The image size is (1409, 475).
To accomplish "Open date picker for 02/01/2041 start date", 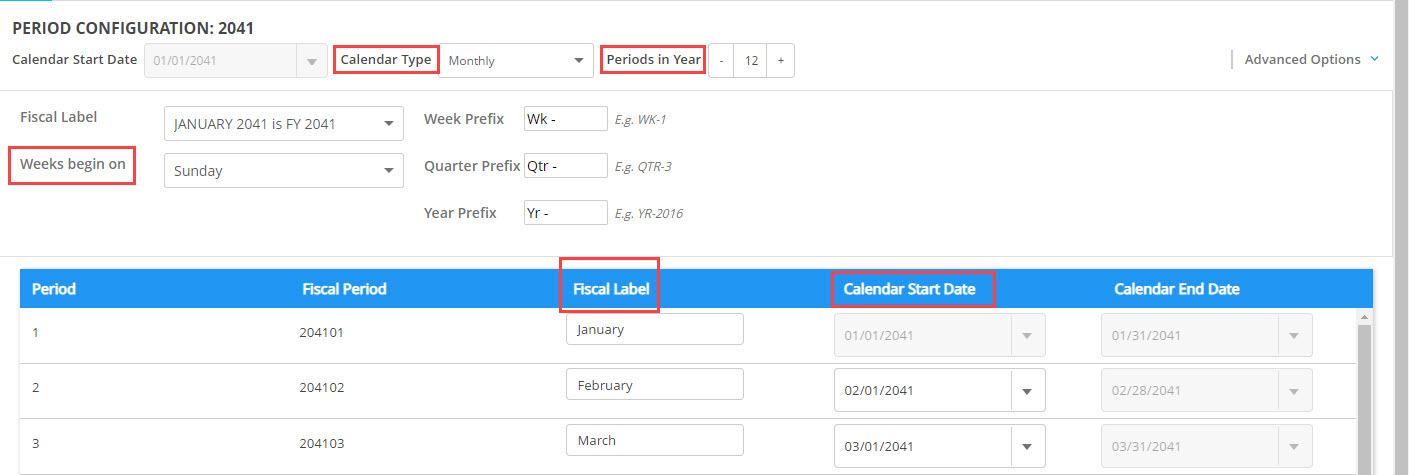I will [1027, 391].
